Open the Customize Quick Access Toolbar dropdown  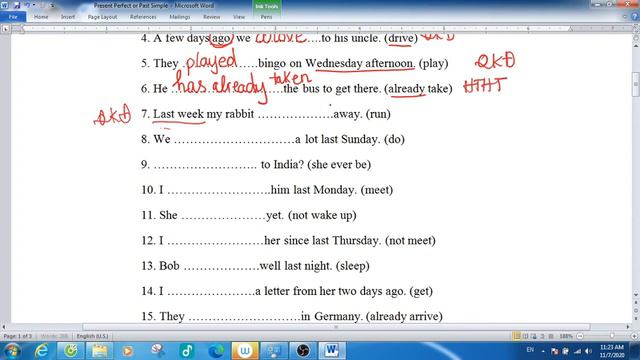pyautogui.click(x=52, y=6)
